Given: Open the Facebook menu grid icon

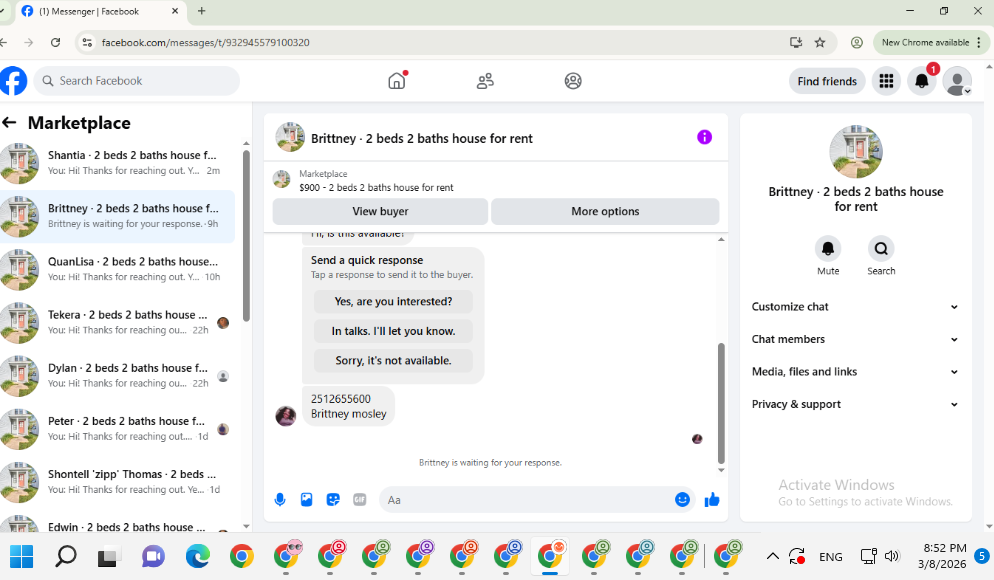Looking at the screenshot, I should pos(886,81).
